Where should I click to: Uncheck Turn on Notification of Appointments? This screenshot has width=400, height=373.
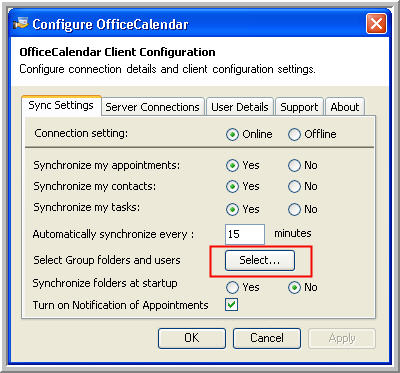[231, 304]
